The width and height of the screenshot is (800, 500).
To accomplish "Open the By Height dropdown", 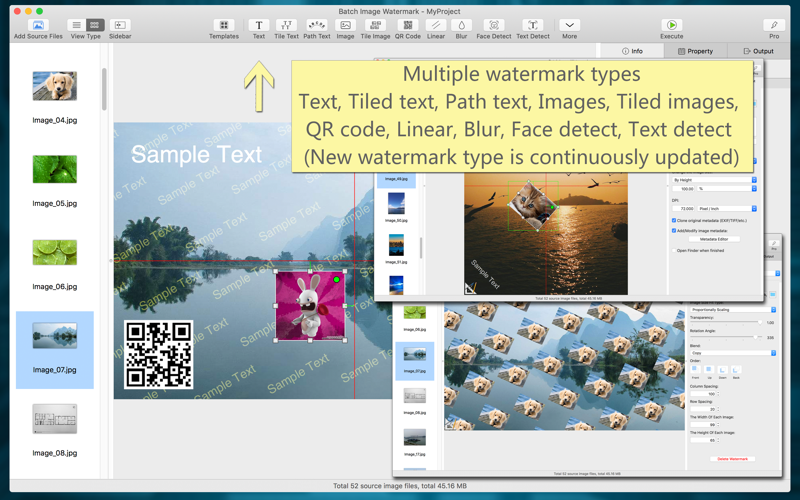I will click(714, 180).
